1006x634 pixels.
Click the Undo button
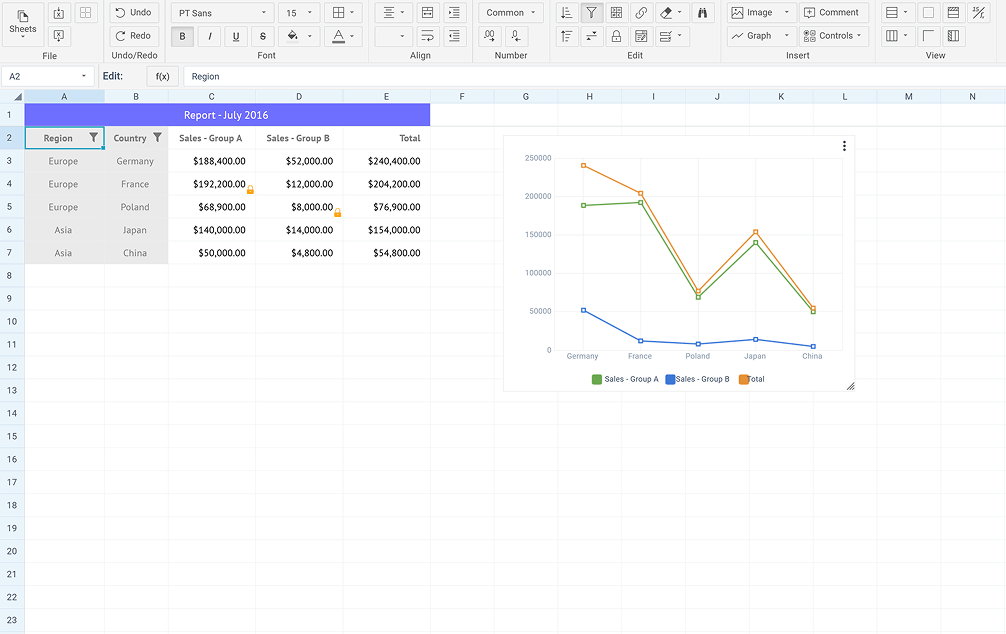click(x=134, y=13)
